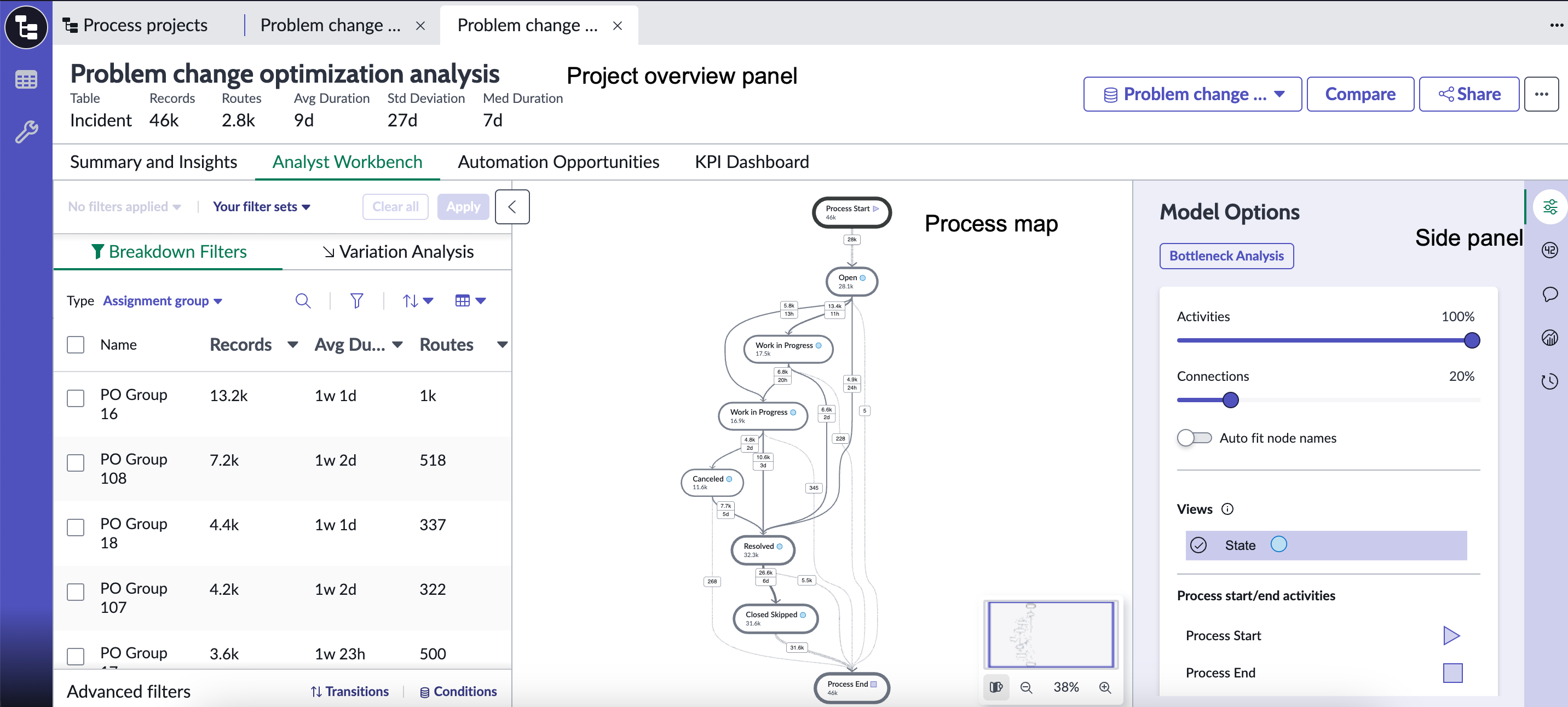Screen dimensions: 1568x707
Task: Click the Process End square icon
Action: pos(1452,673)
